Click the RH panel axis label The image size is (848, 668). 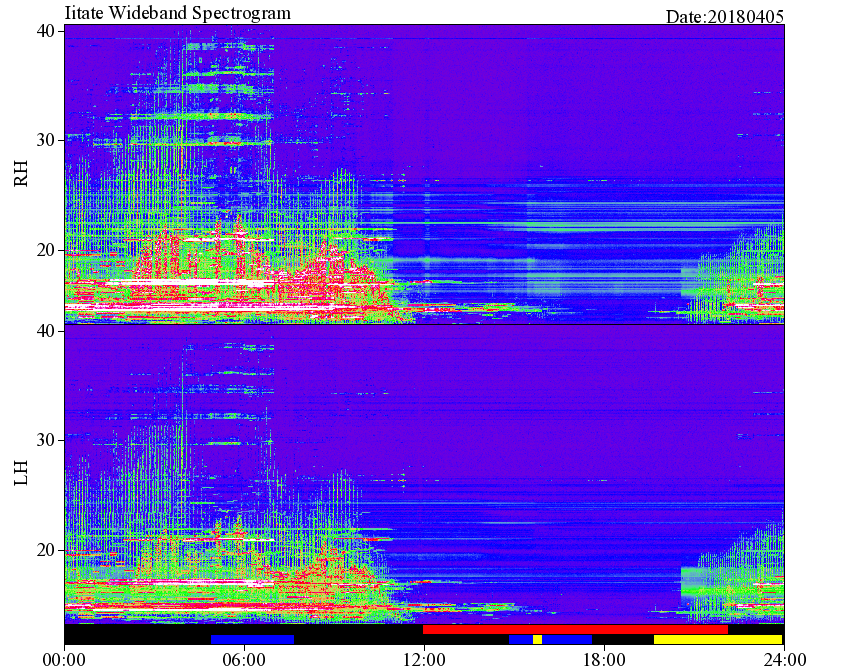[21, 174]
